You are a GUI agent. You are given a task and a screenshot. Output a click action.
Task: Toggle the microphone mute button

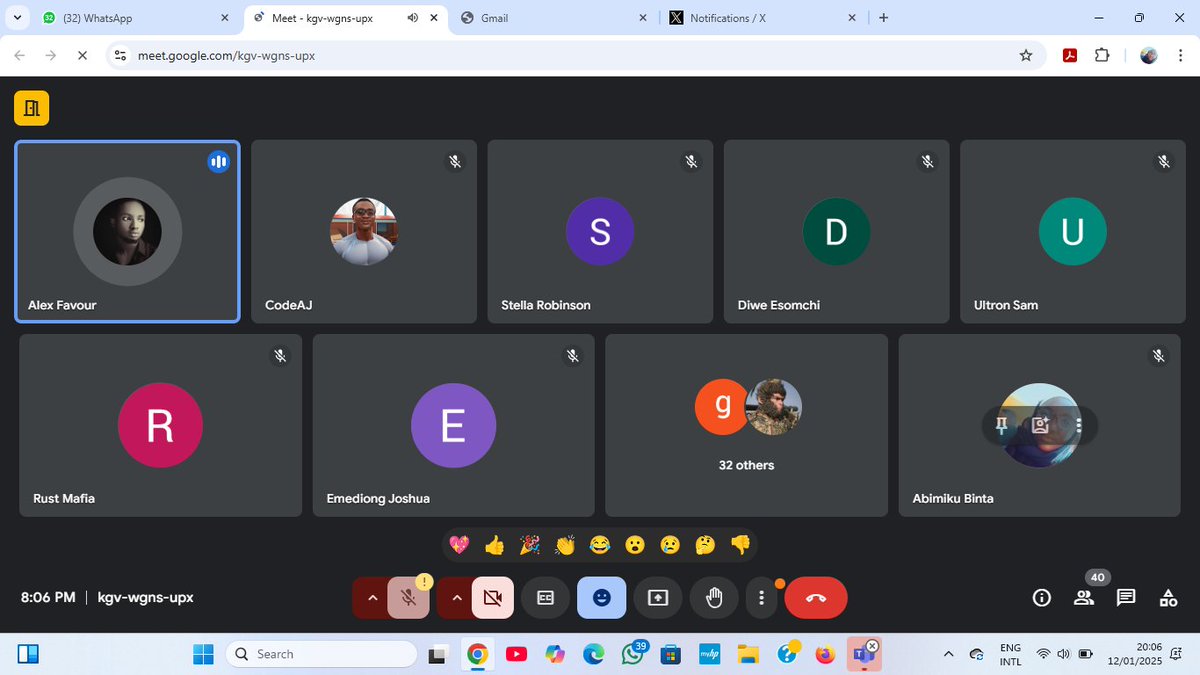tap(409, 598)
